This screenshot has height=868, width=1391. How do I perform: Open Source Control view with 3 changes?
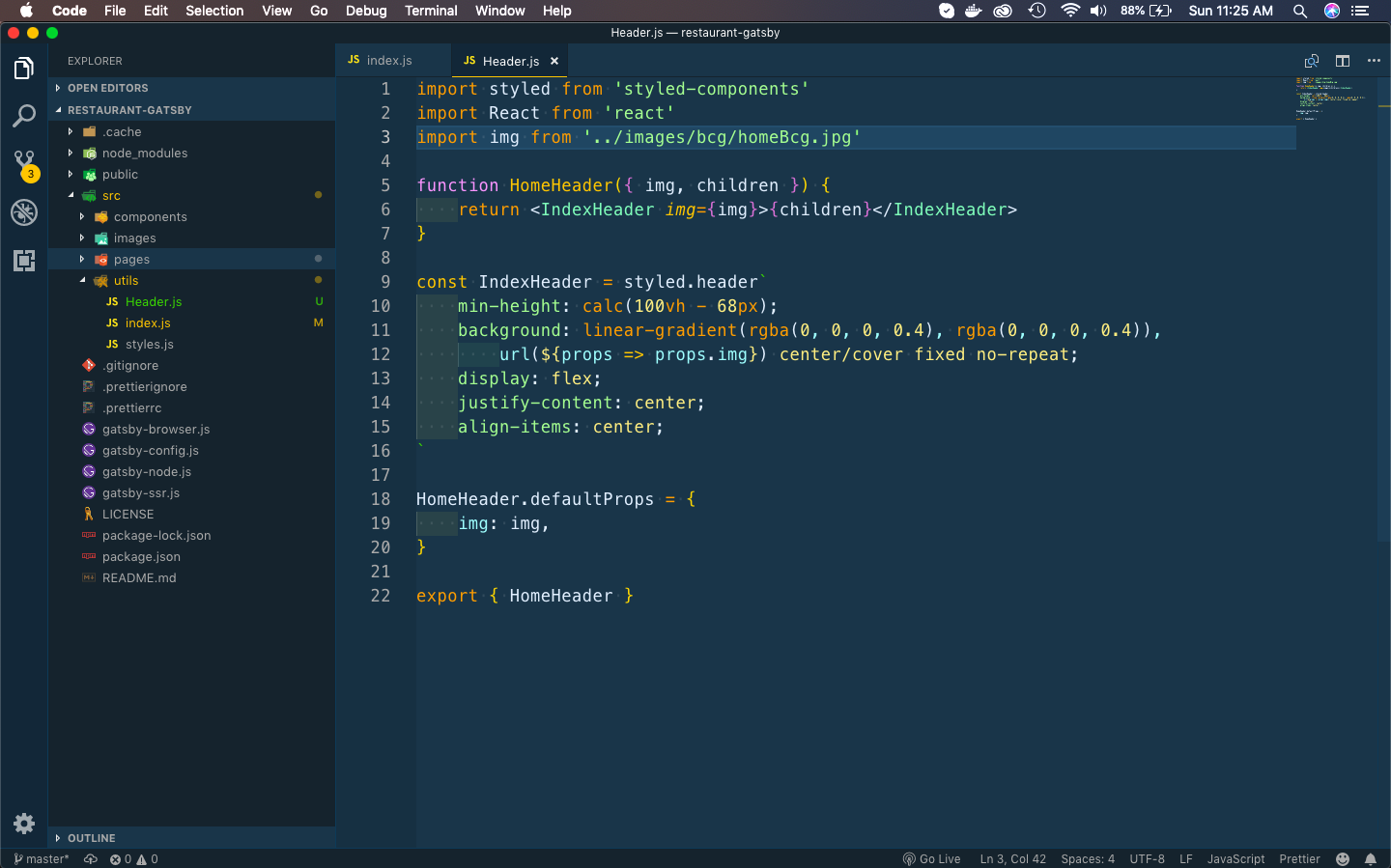24,164
